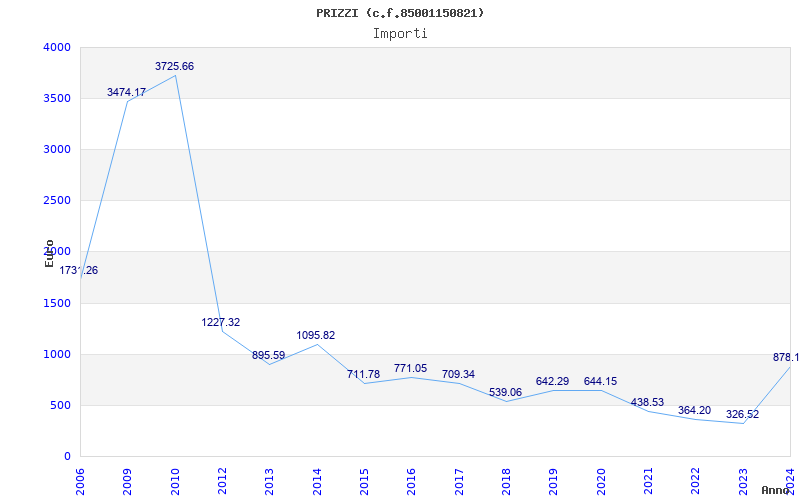
Task: Select the 3474.17 data point label
Action: click(x=127, y=92)
